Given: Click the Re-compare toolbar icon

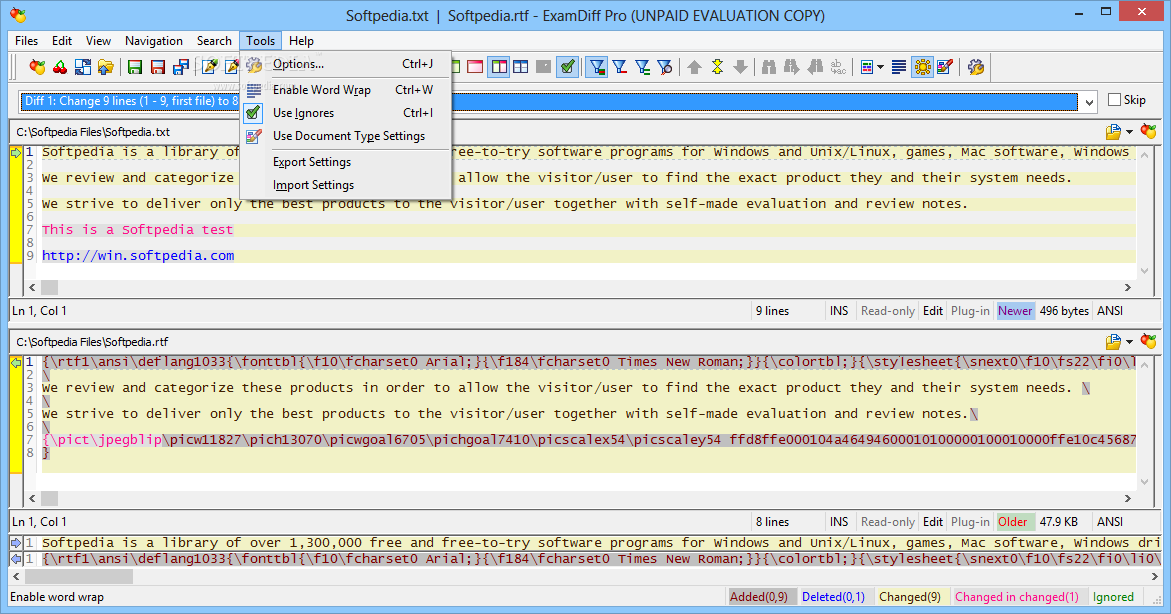Looking at the screenshot, I should pyautogui.click(x=83, y=67).
